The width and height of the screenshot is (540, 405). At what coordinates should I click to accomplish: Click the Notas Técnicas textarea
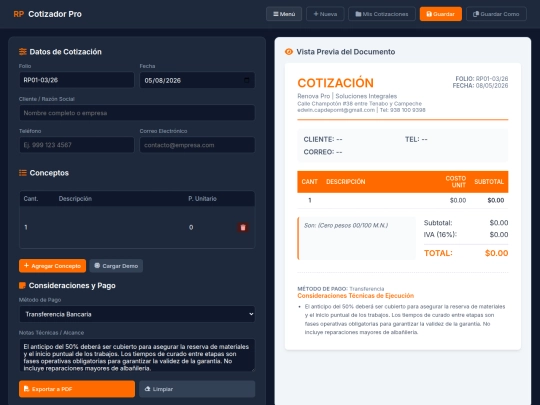click(x=137, y=355)
